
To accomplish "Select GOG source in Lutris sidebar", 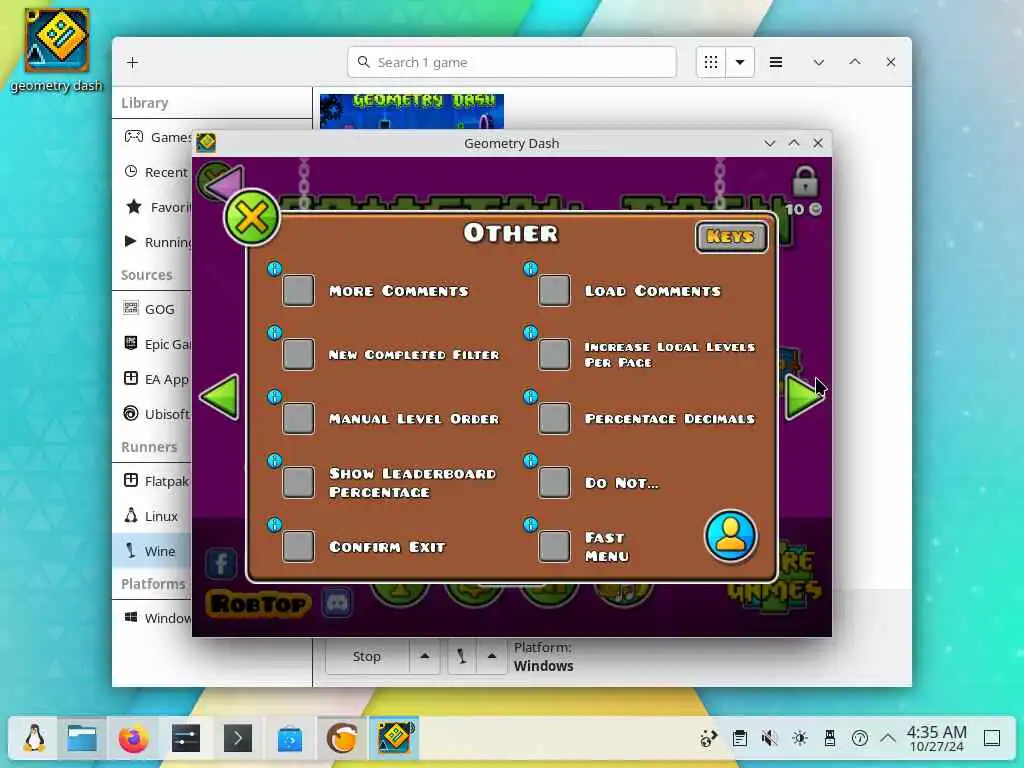I will tap(152, 309).
